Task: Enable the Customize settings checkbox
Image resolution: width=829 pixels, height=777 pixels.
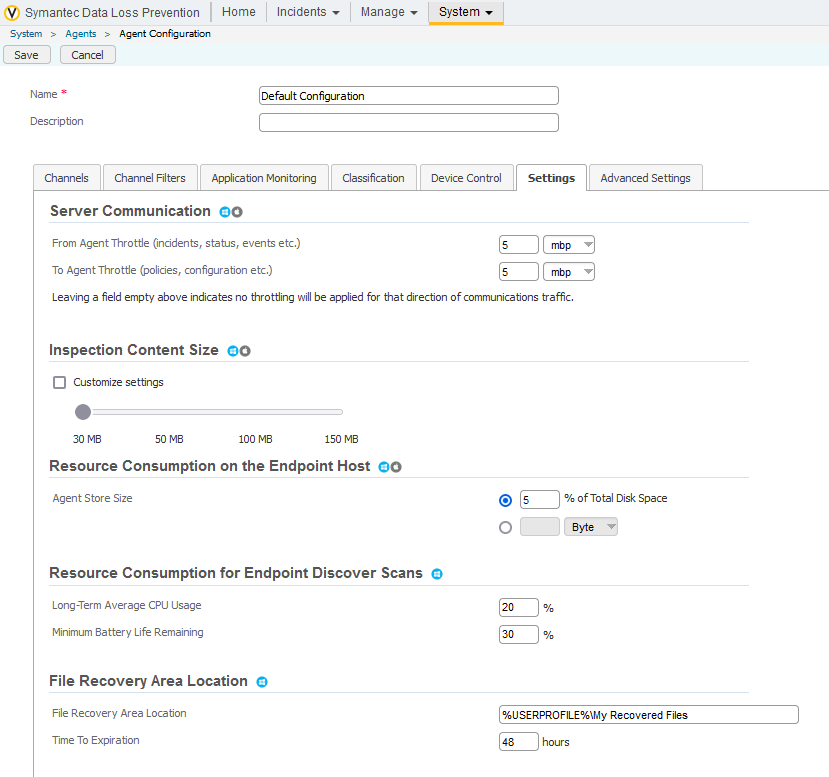Action: click(x=60, y=382)
